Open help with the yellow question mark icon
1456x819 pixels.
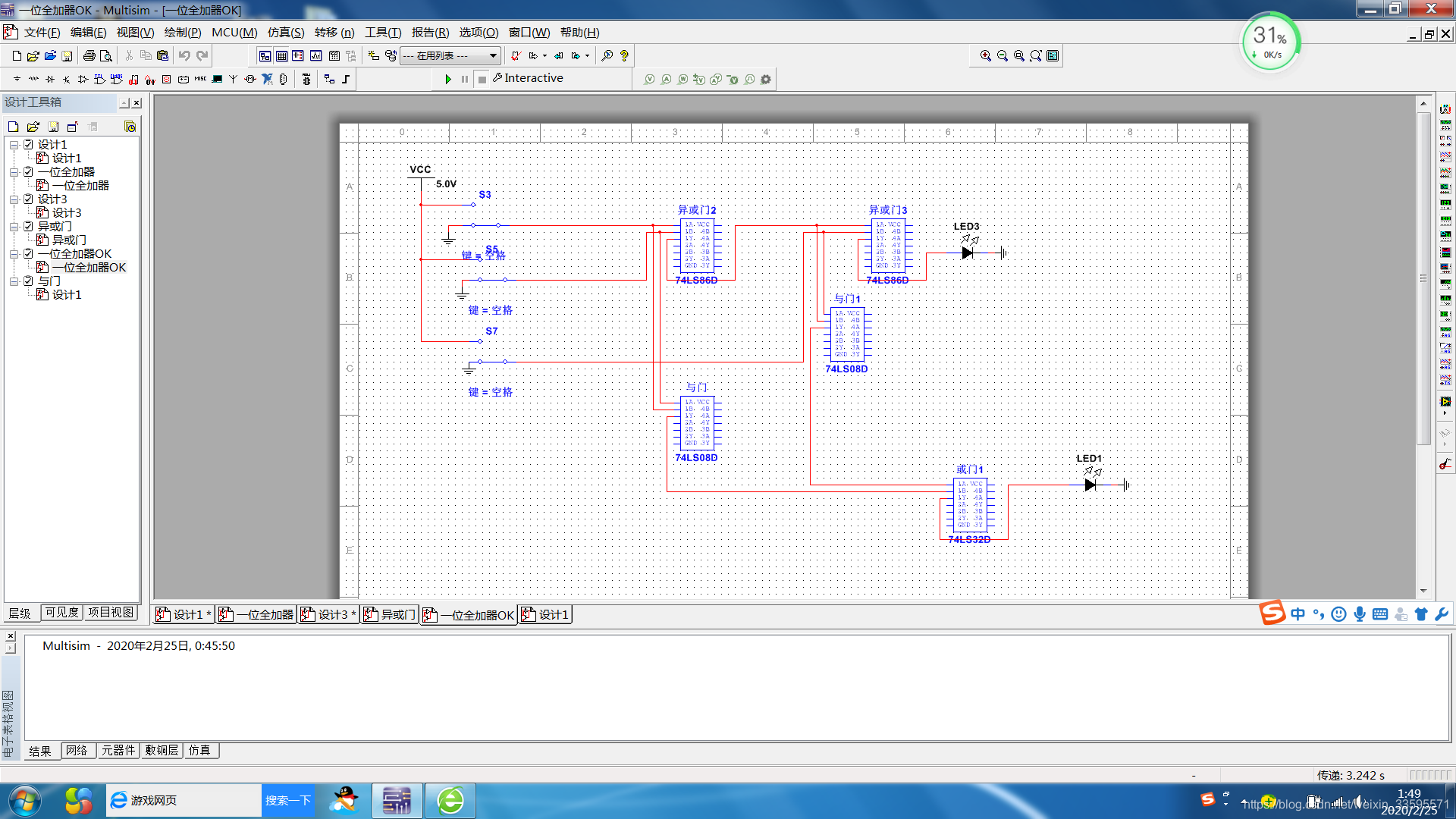(x=624, y=56)
